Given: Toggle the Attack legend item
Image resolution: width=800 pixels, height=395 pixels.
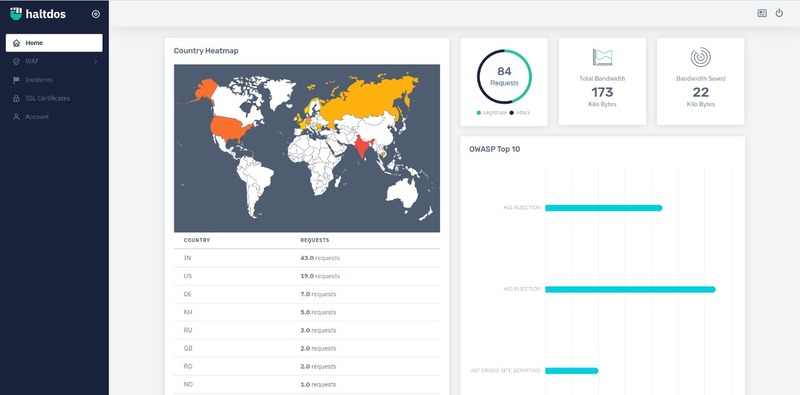Looking at the screenshot, I should coord(520,112).
